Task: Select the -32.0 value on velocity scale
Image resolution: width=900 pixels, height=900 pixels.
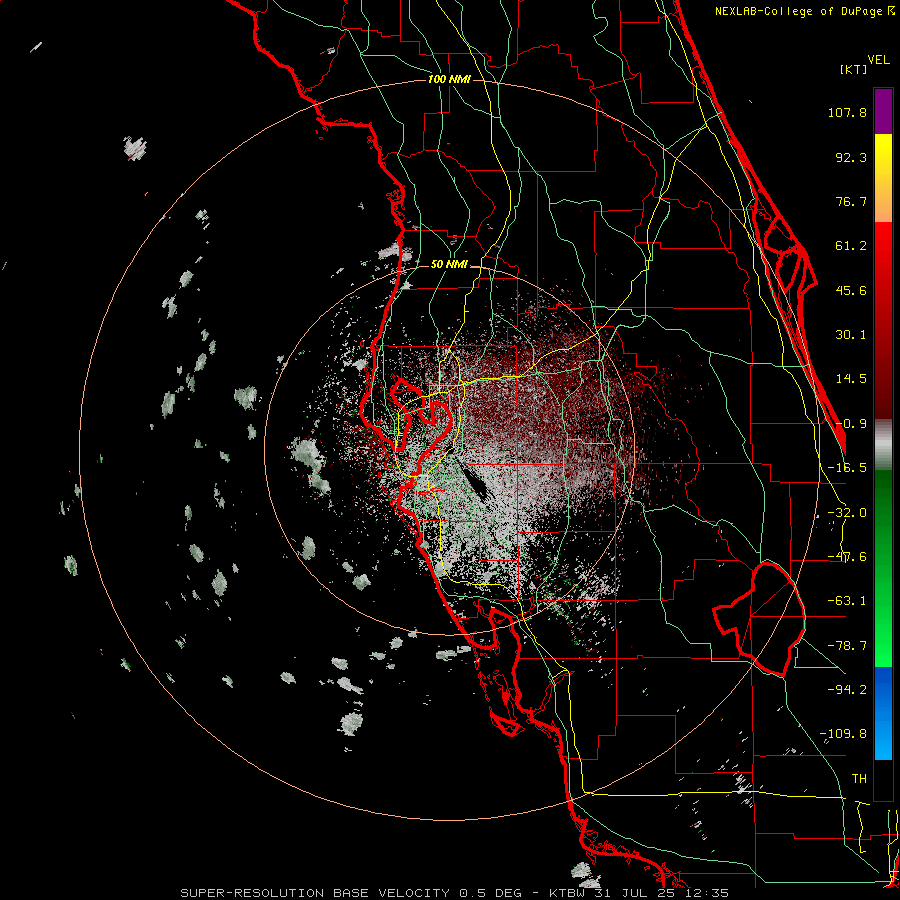Action: click(x=847, y=513)
